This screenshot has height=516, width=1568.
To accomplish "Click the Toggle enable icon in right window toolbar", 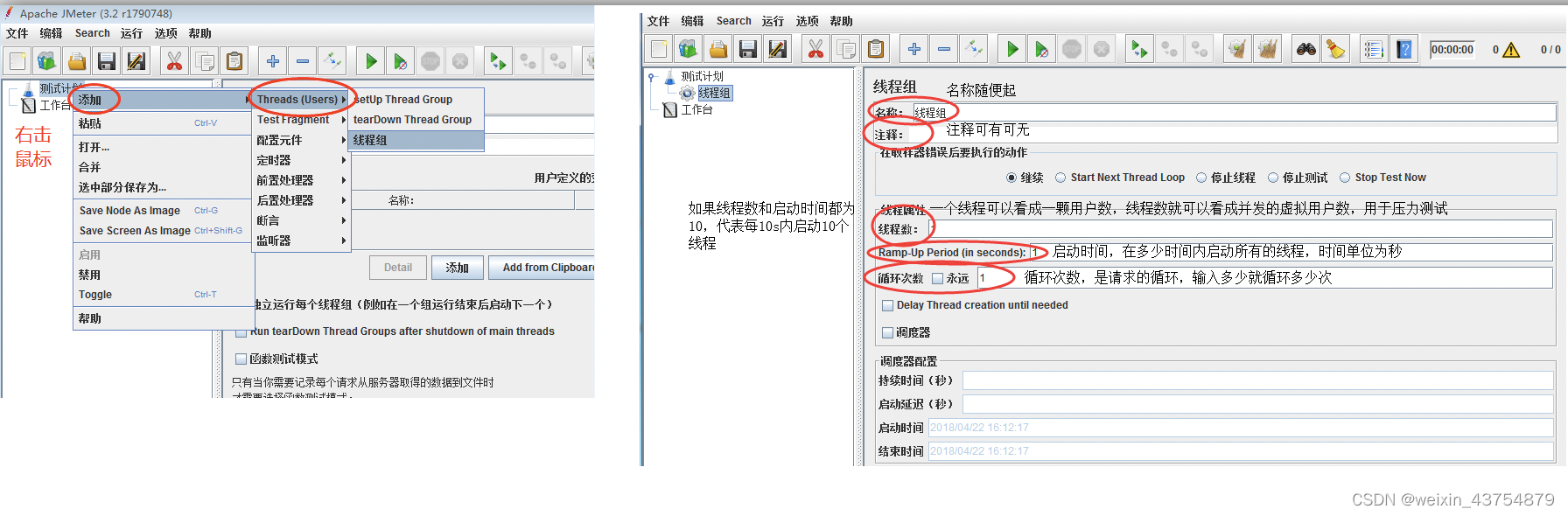I will pos(974,49).
